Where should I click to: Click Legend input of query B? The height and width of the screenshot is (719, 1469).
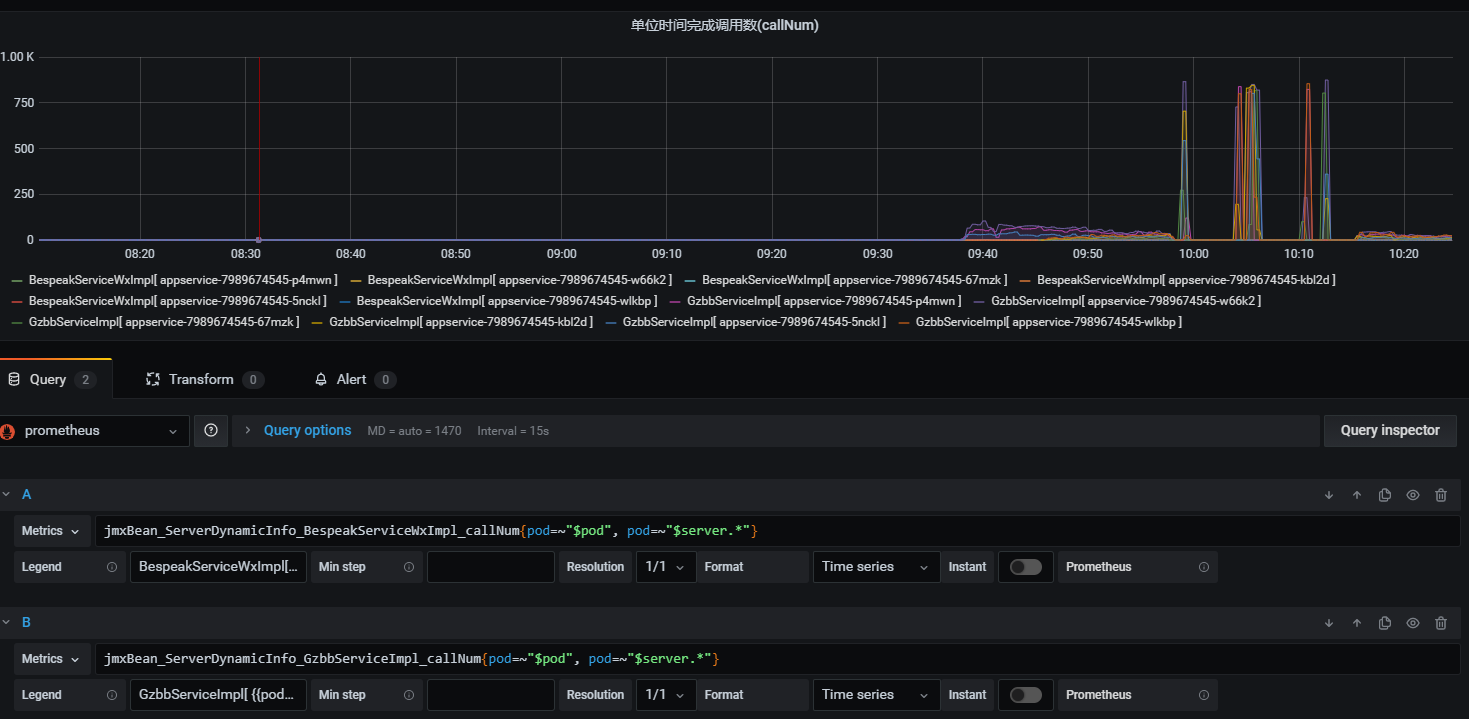218,695
